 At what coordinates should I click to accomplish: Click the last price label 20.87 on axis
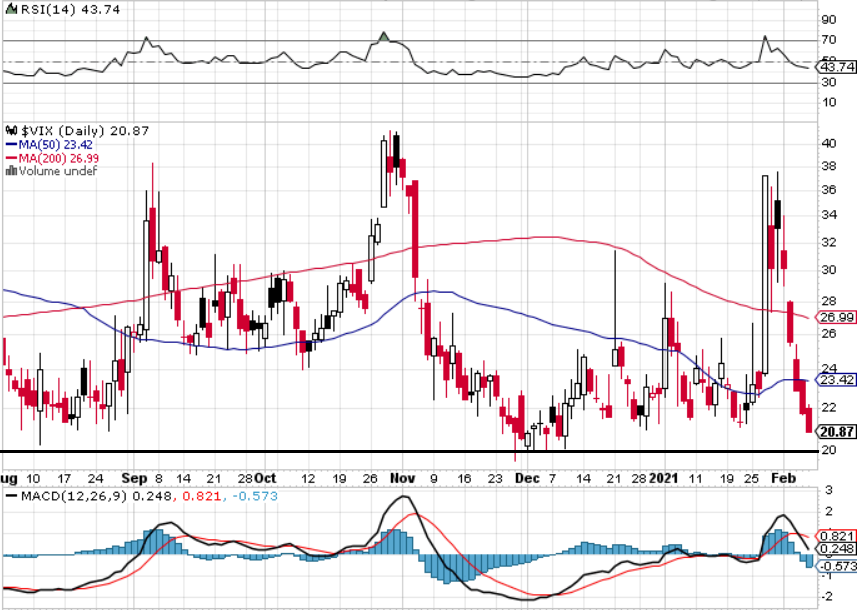point(836,431)
